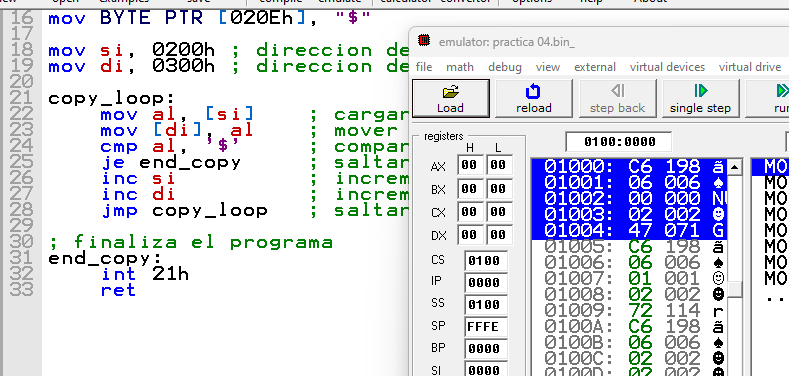Click the DX low byte register field
Image resolution: width=789 pixels, height=376 pixels.
coord(499,235)
